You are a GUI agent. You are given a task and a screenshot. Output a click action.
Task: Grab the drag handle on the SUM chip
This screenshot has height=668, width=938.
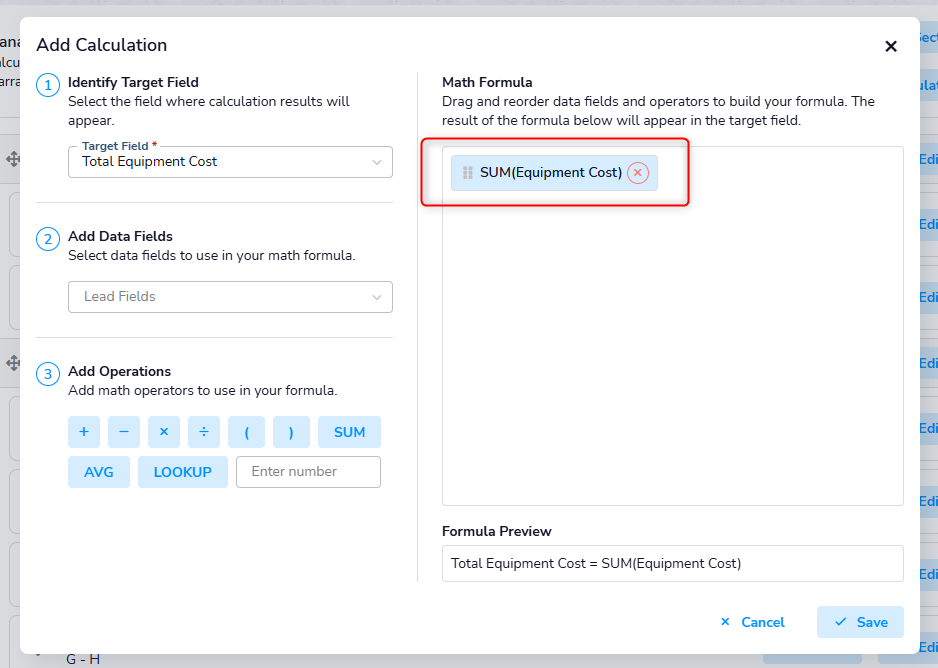468,173
